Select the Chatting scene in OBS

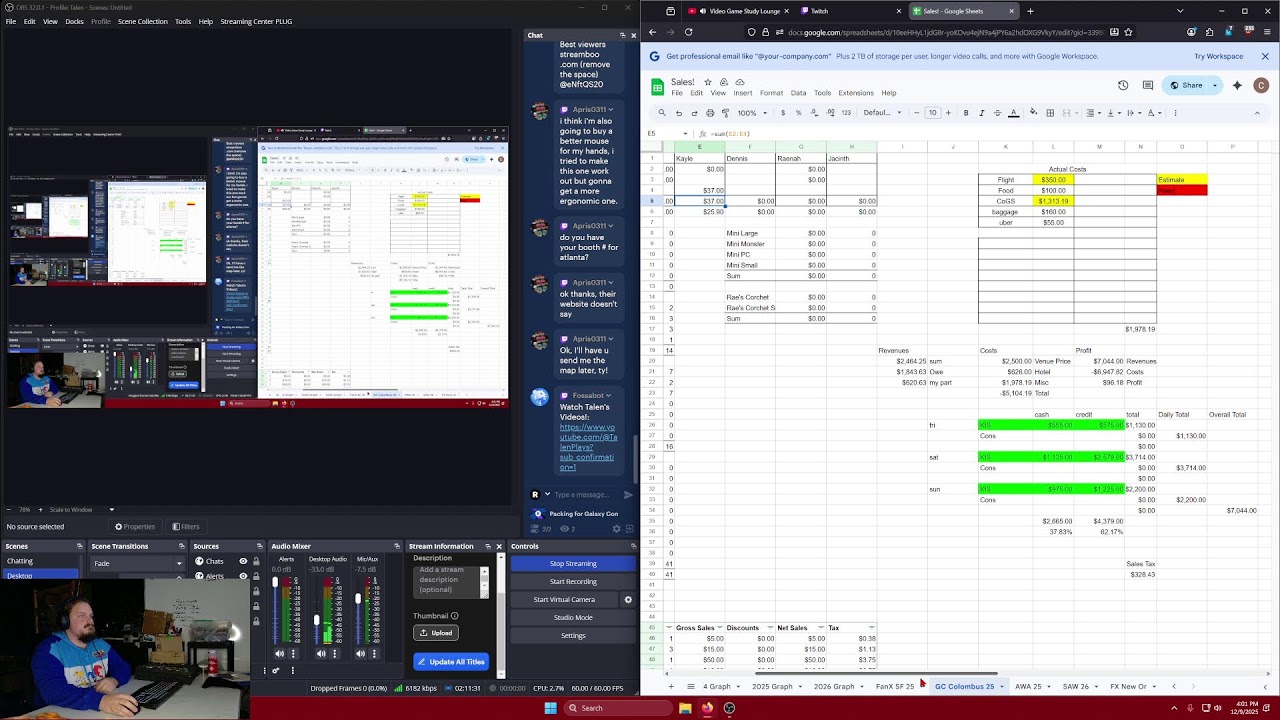(x=20, y=562)
